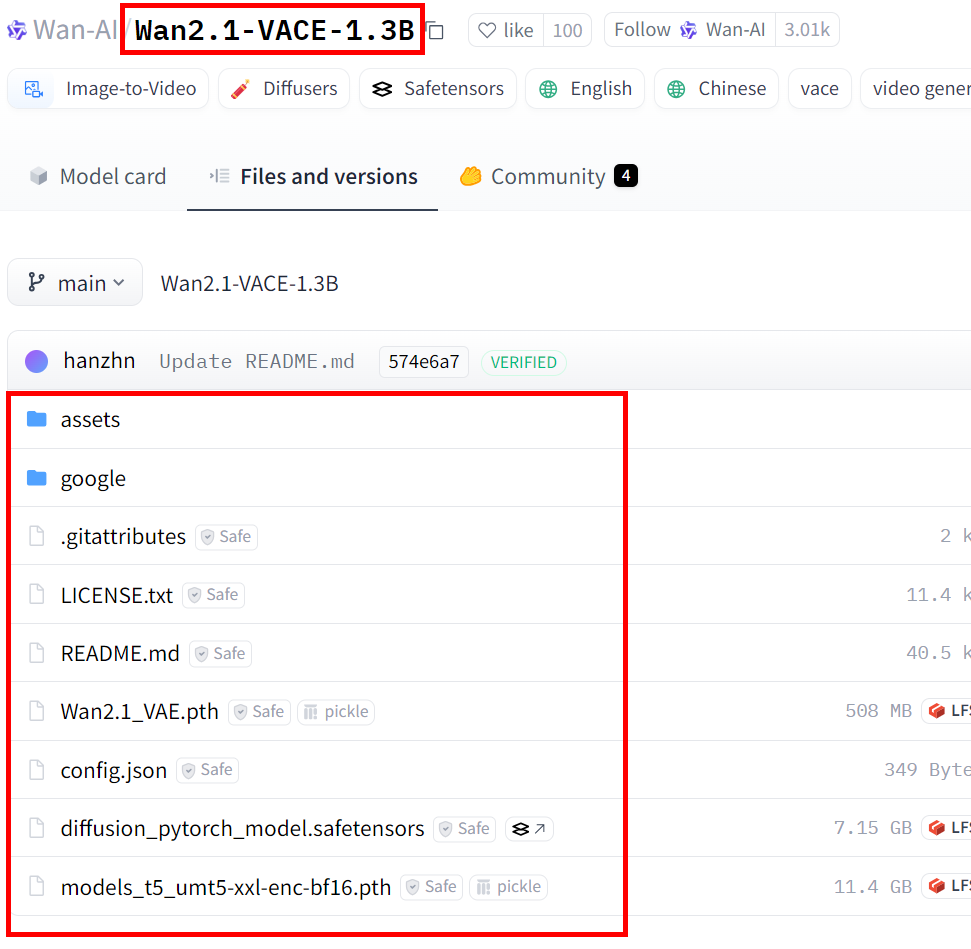Viewport: 971px width, 949px height.
Task: Open the Wan2.1-VACE-1.3B model title link
Action: click(274, 30)
